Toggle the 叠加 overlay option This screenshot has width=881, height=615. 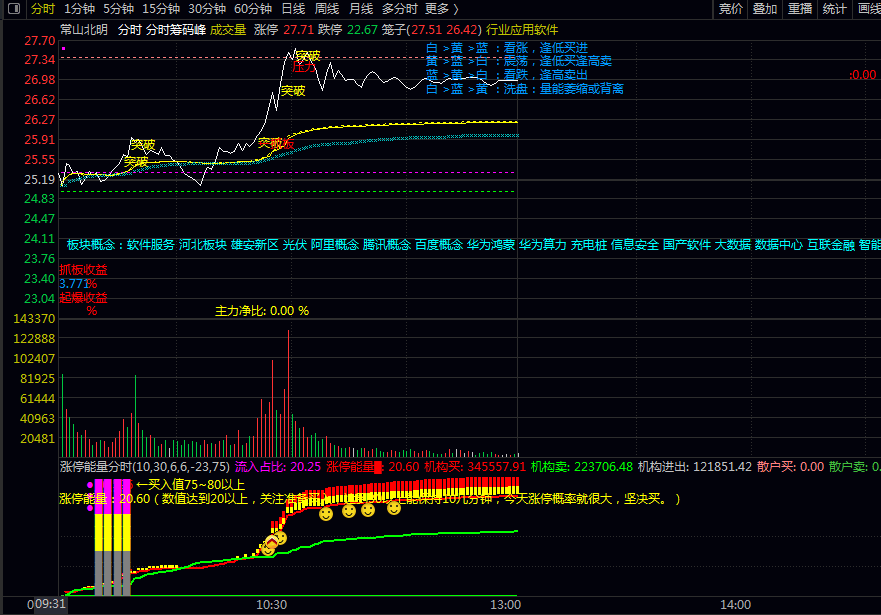(765, 8)
